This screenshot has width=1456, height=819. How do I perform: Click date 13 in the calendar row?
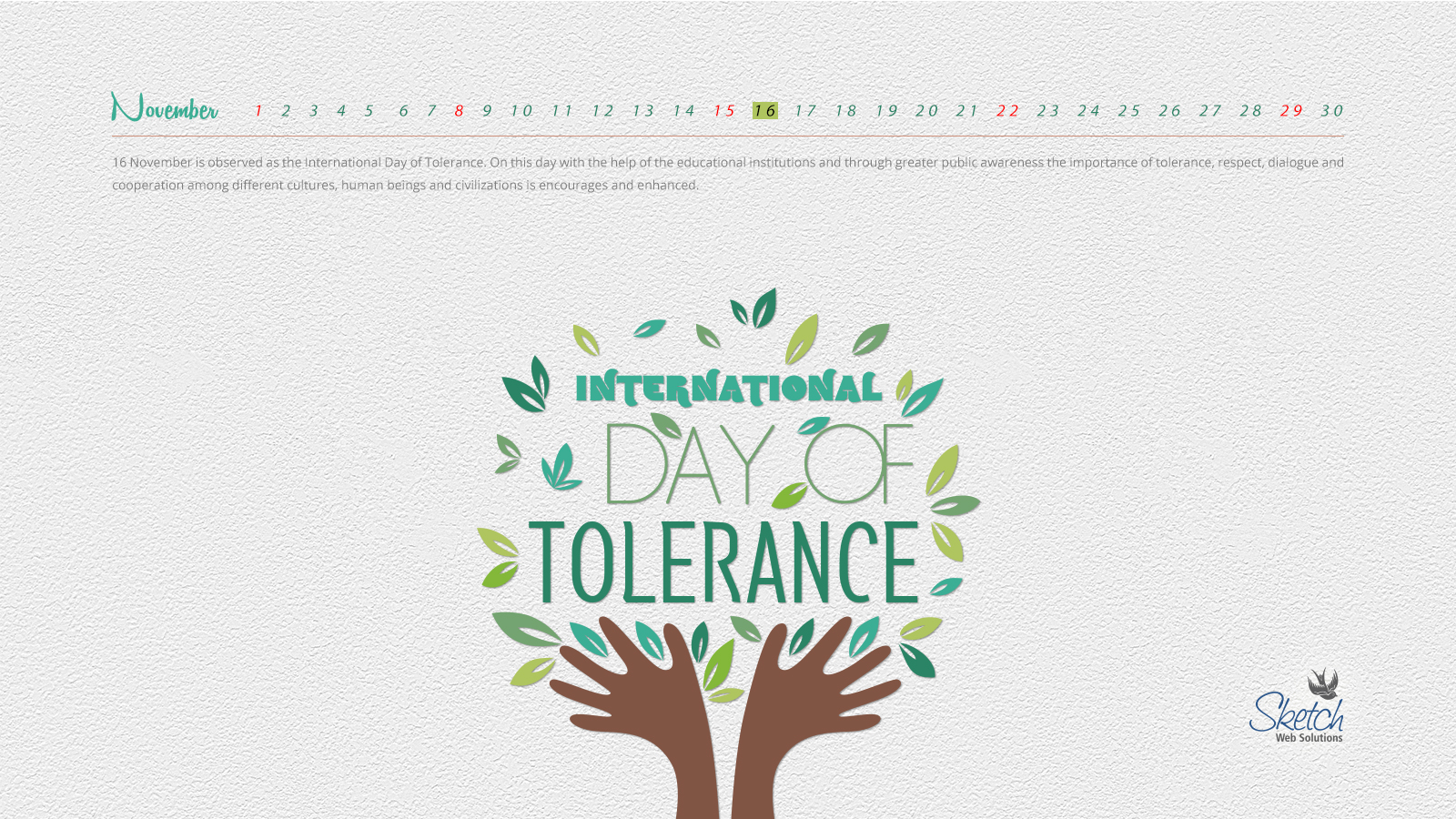pyautogui.click(x=643, y=111)
